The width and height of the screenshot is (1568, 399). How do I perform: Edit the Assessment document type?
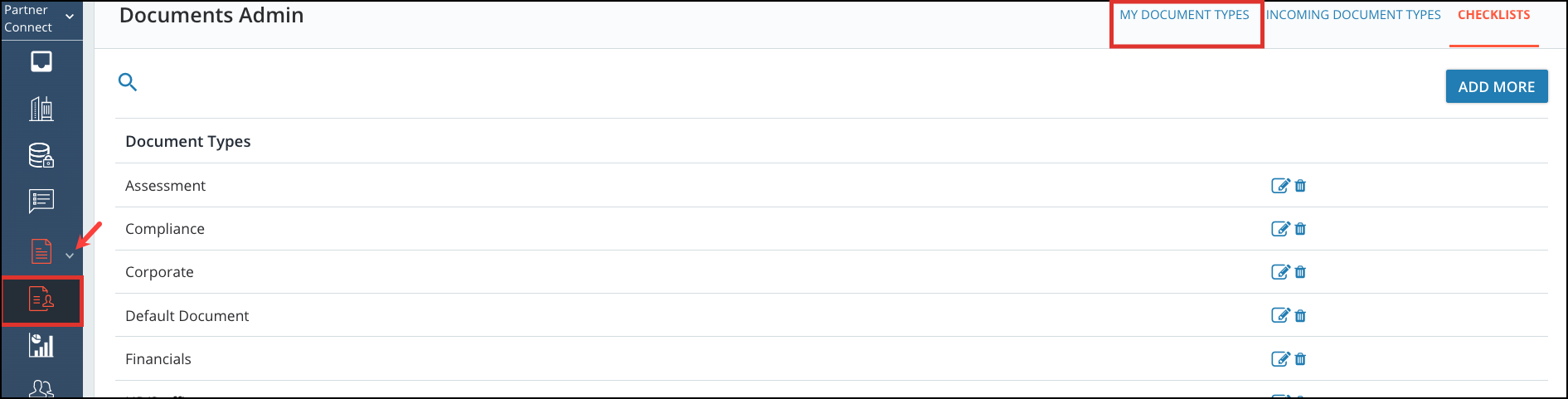pos(1280,186)
